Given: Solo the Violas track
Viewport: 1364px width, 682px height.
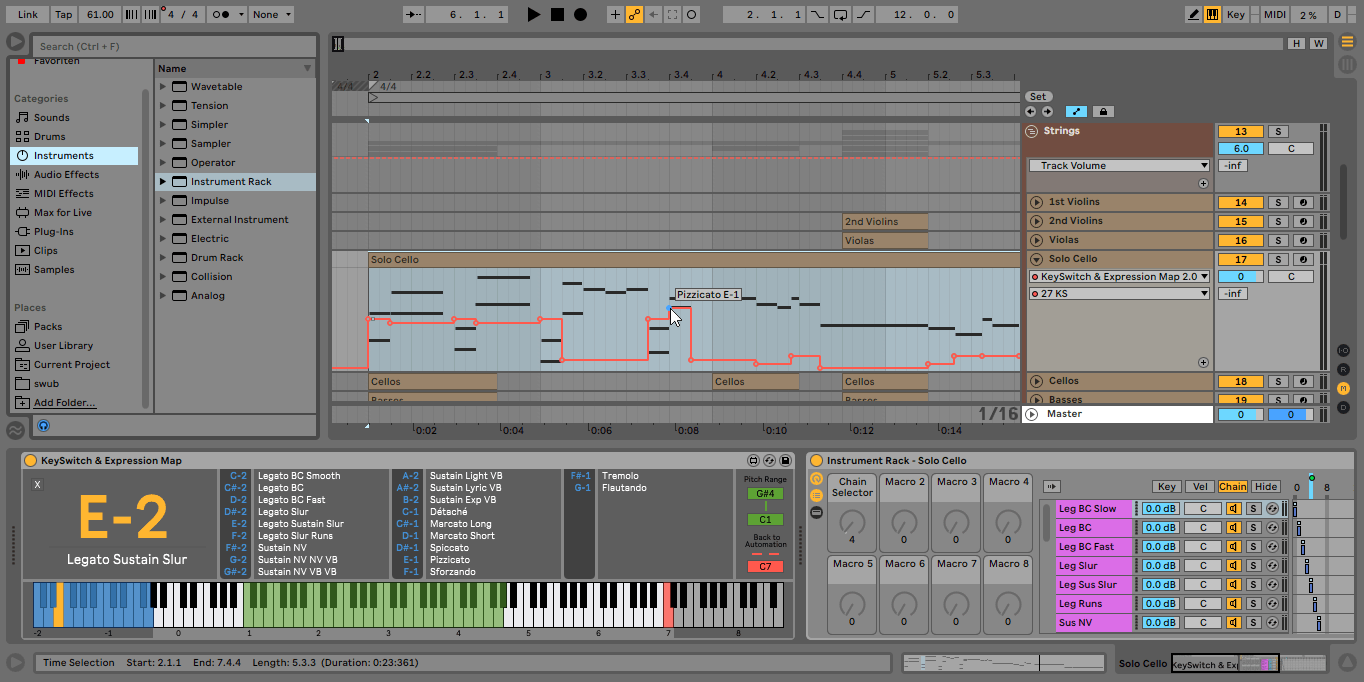Looking at the screenshot, I should tap(1278, 240).
